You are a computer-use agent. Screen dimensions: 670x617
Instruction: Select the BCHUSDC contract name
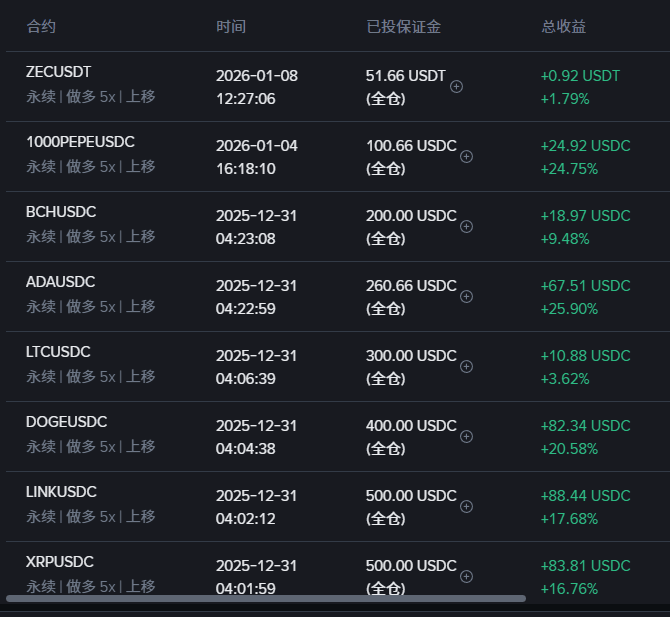click(61, 212)
